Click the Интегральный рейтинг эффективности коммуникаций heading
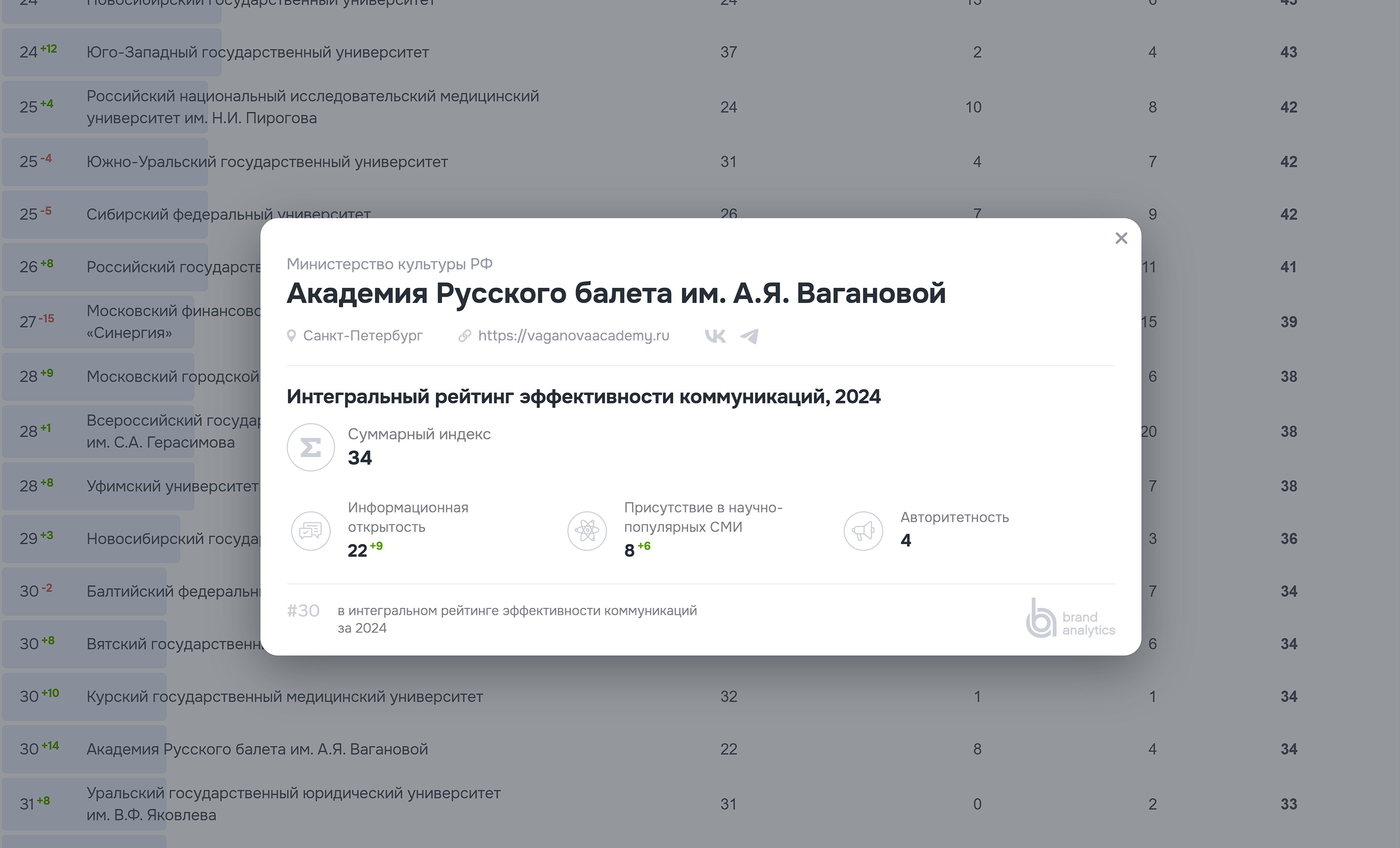The image size is (1400, 848). [x=583, y=396]
